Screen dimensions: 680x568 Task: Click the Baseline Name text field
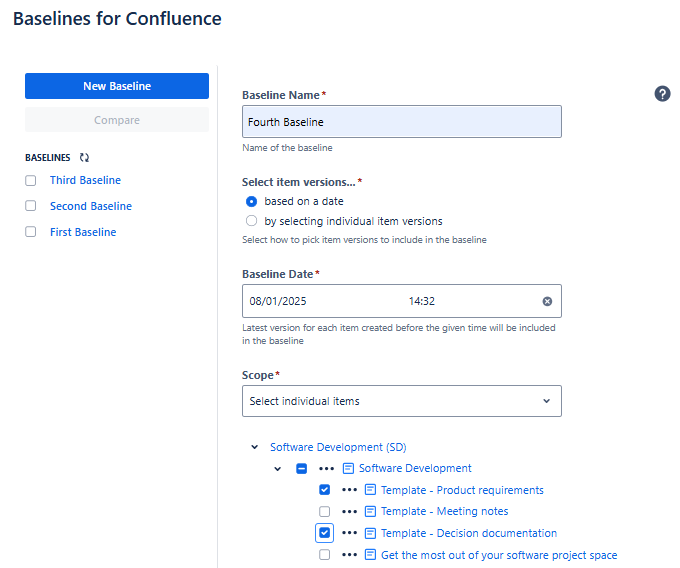pyautogui.click(x=401, y=122)
